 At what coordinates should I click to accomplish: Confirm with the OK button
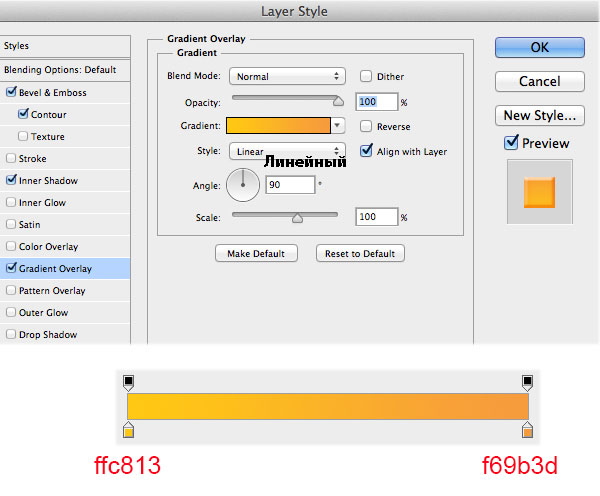(x=540, y=47)
